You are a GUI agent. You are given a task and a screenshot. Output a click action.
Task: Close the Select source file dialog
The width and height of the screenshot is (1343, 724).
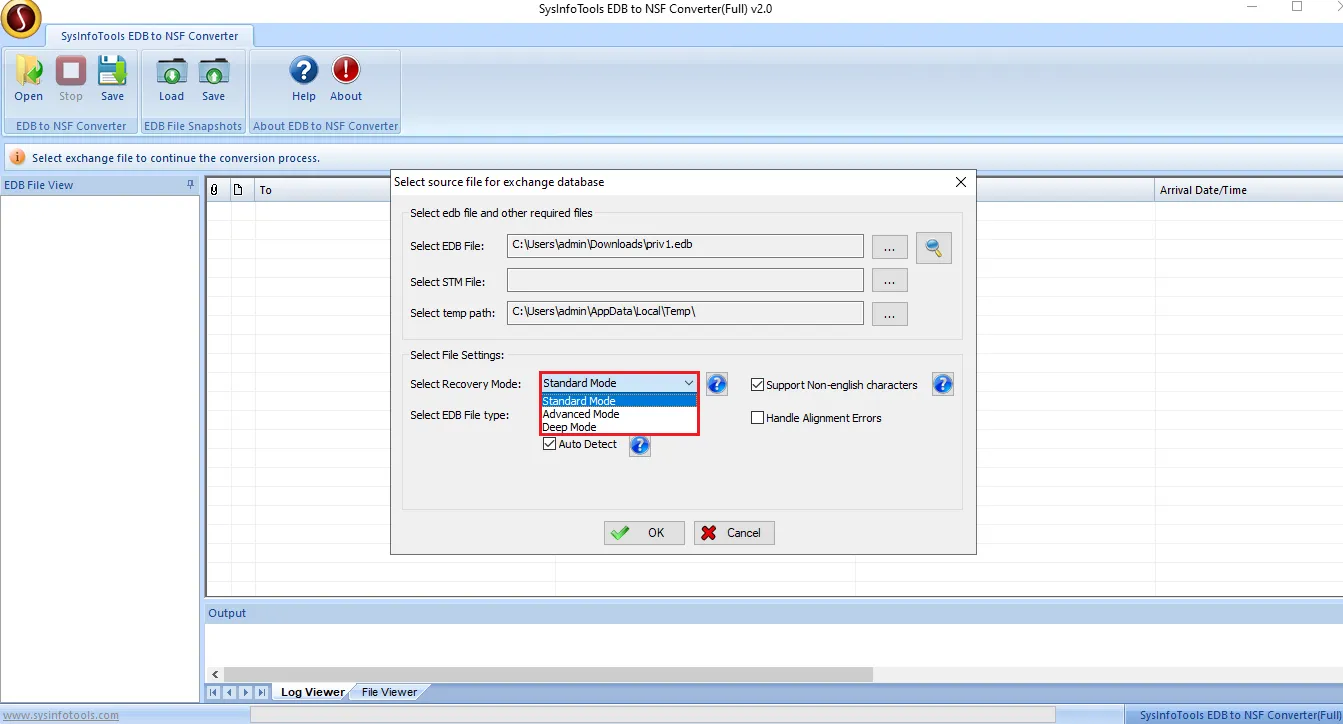[x=961, y=182]
